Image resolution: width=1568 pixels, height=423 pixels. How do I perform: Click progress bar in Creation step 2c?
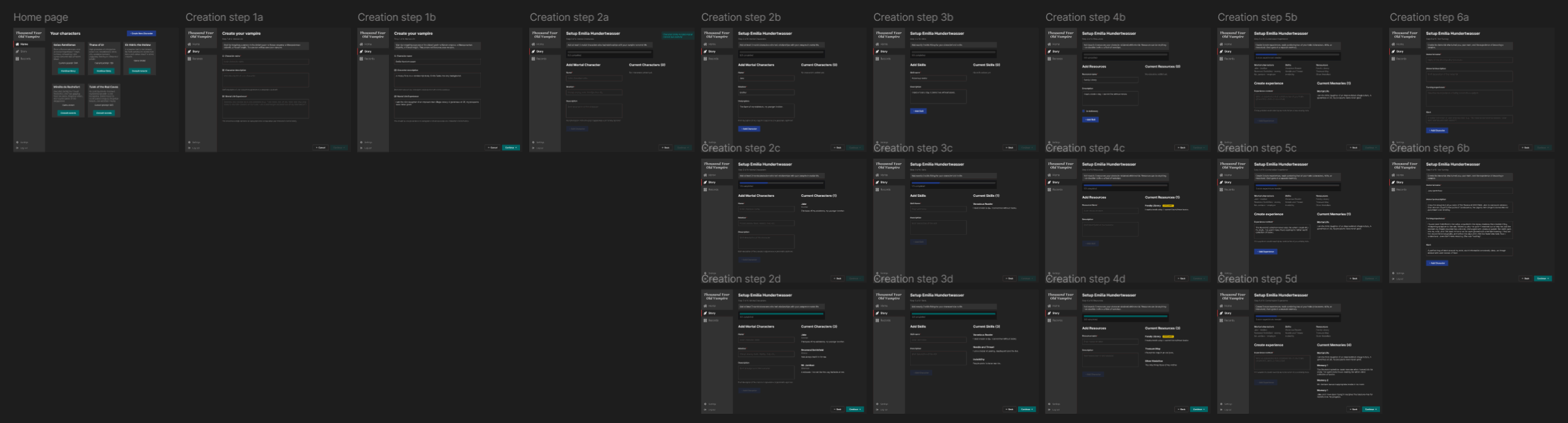782,183
